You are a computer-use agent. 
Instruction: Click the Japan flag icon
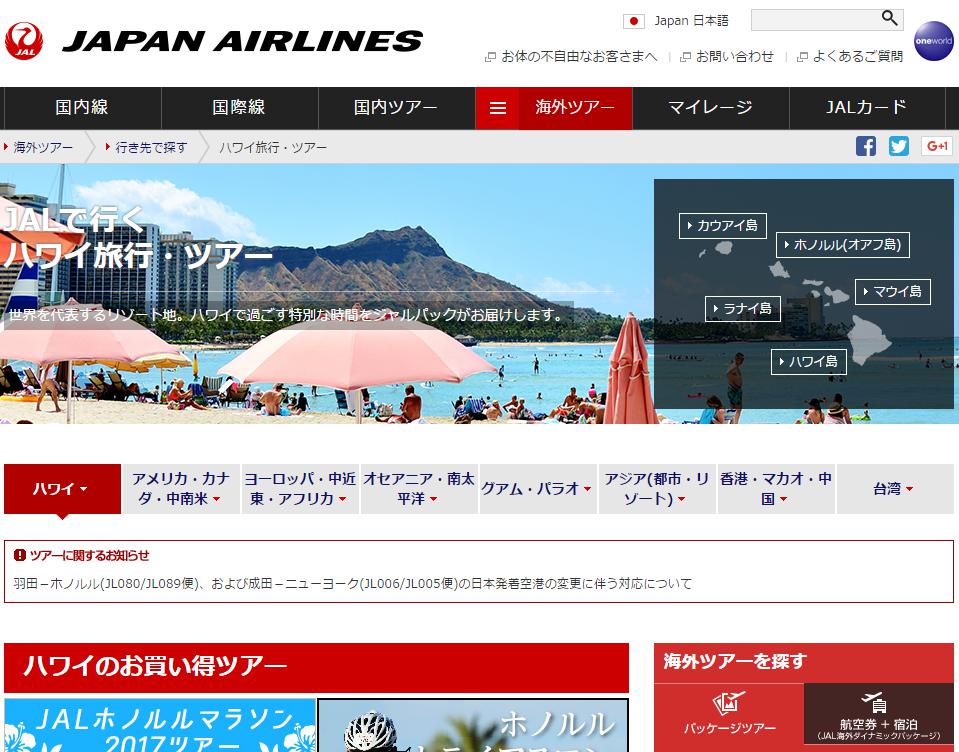(634, 21)
